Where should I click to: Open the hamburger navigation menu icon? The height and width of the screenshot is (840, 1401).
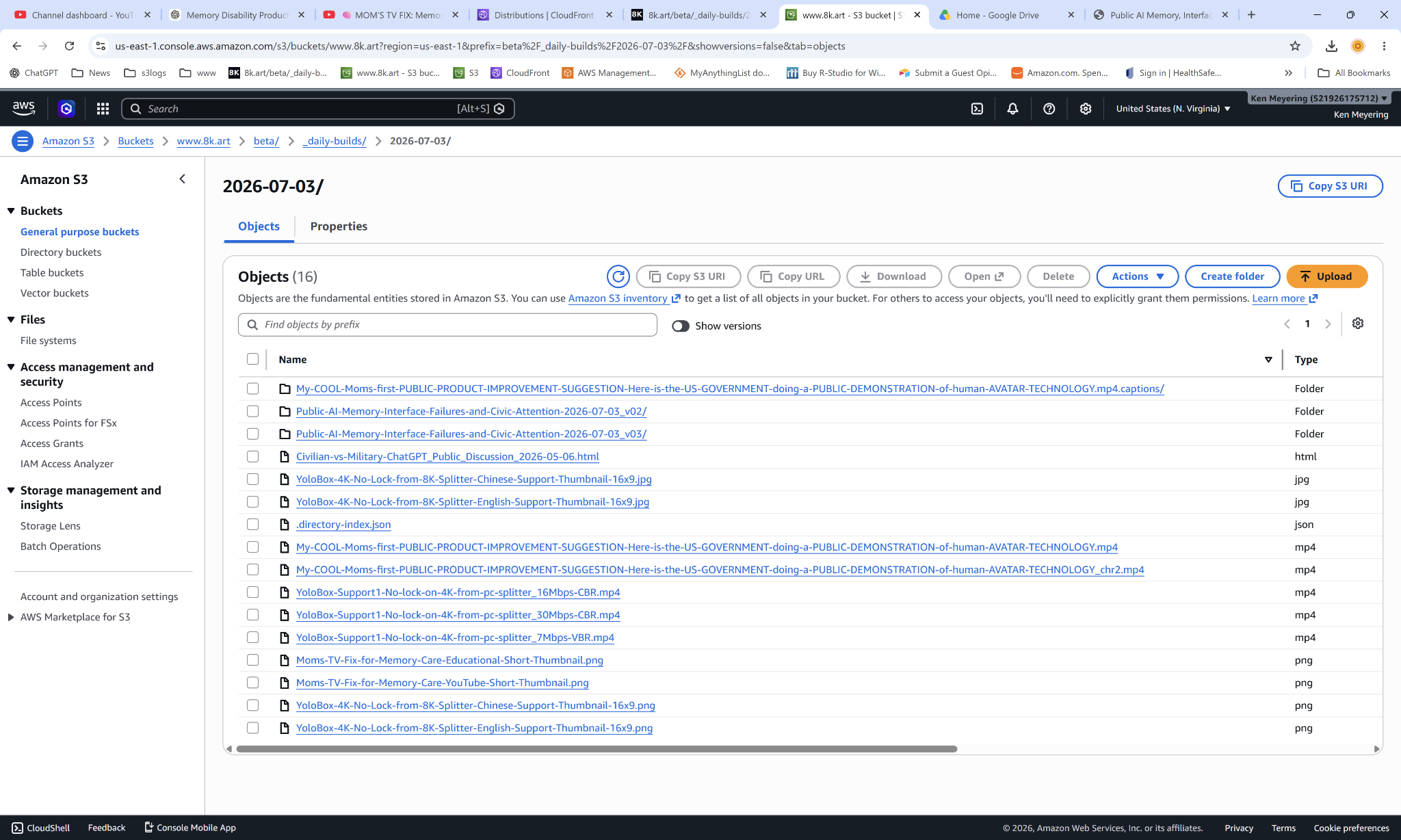(x=23, y=141)
